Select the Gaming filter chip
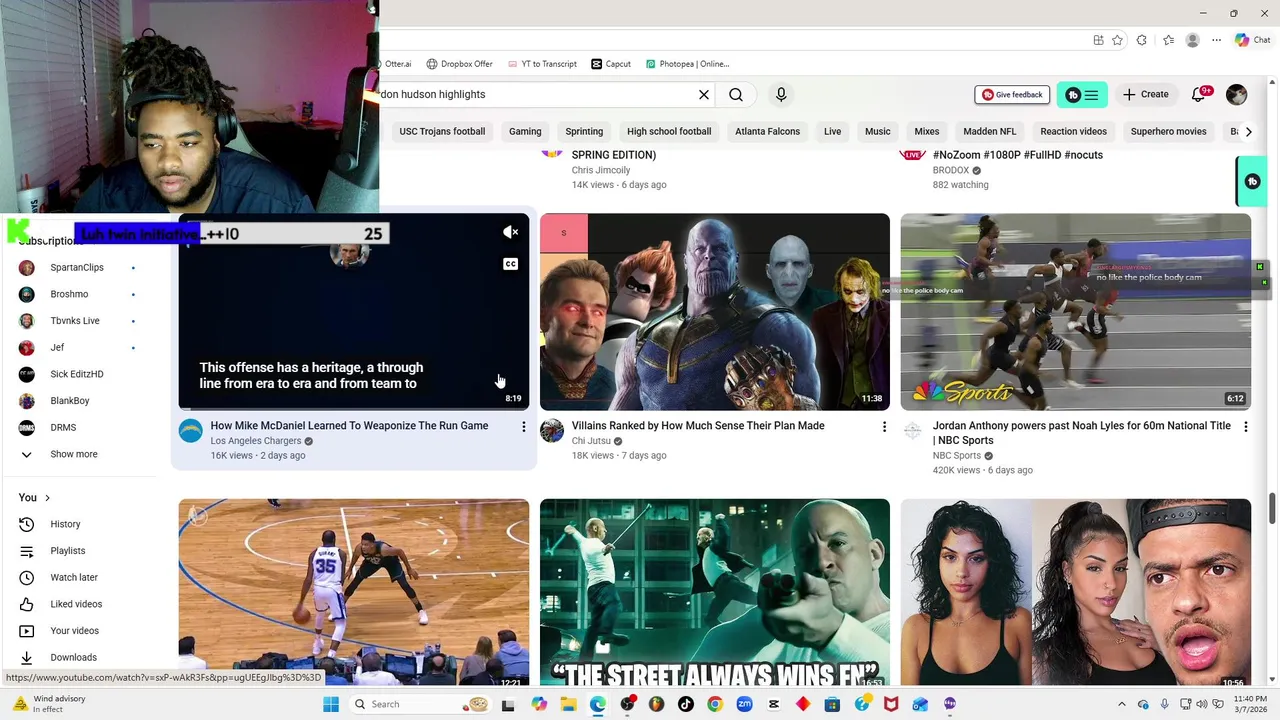The image size is (1280, 720). pos(525,131)
